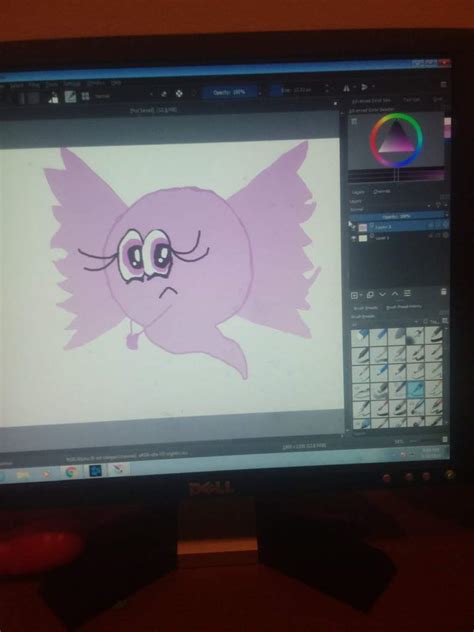Click the toolbar brush Size slider
The height and width of the screenshot is (632, 474).
tap(297, 90)
